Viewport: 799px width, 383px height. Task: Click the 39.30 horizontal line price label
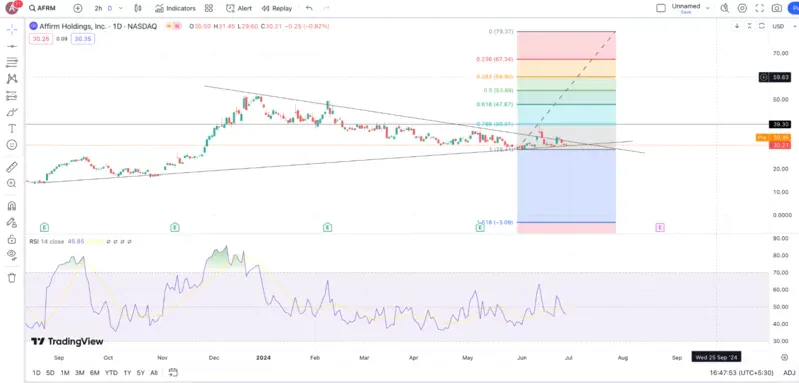click(x=781, y=124)
